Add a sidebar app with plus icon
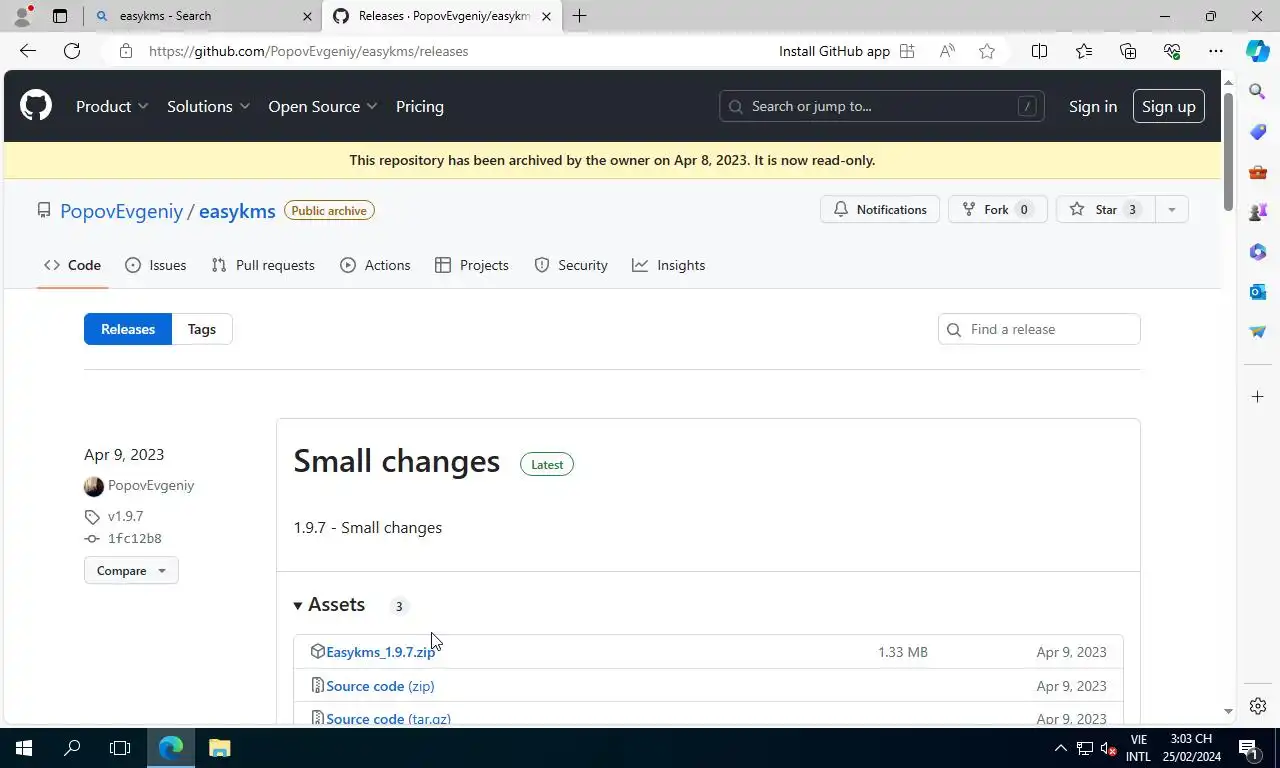Image resolution: width=1280 pixels, height=768 pixels. pyautogui.click(x=1258, y=397)
